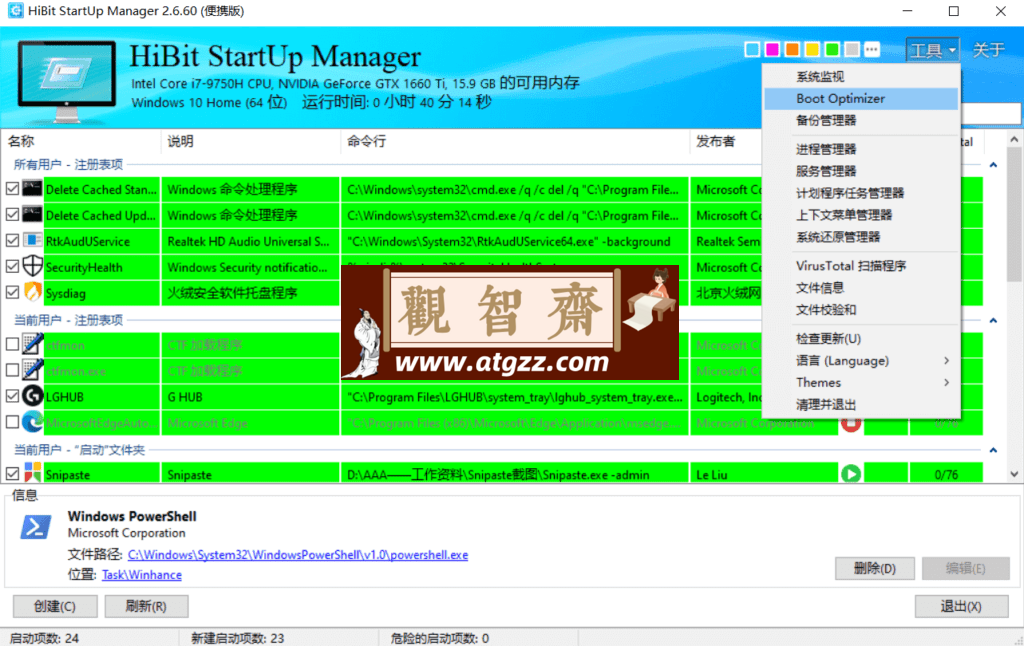Pick the yellow color swatch
The height and width of the screenshot is (646, 1024).
click(812, 50)
